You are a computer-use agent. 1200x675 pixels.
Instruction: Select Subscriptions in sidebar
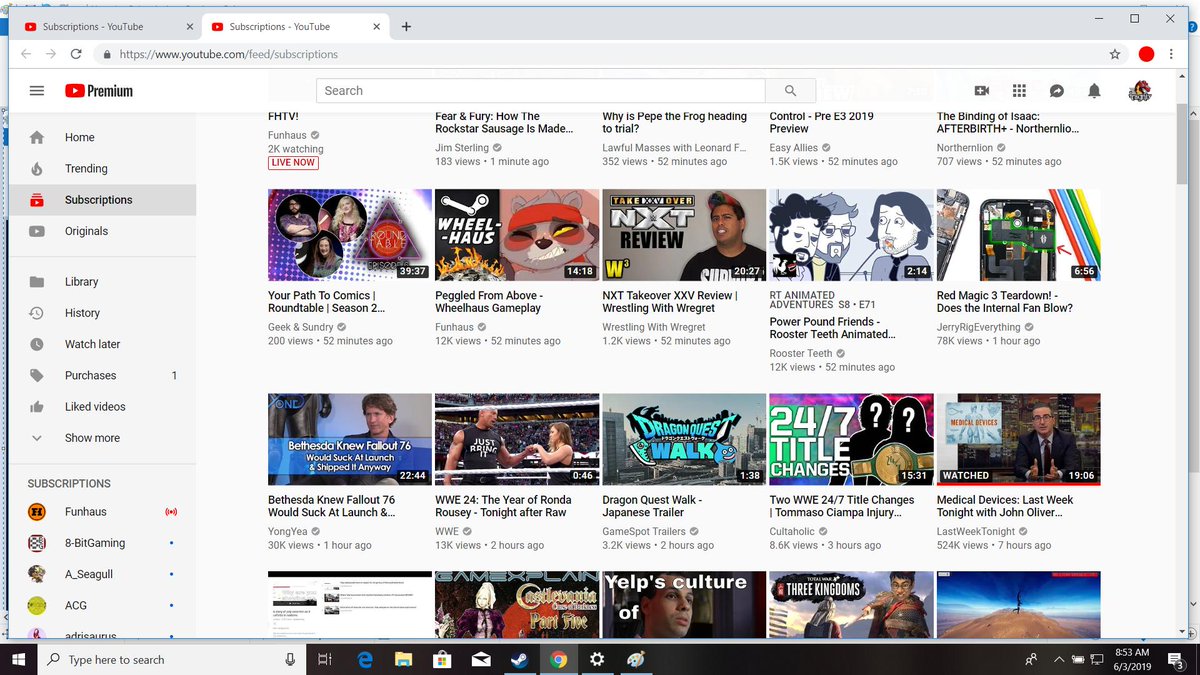point(102,200)
